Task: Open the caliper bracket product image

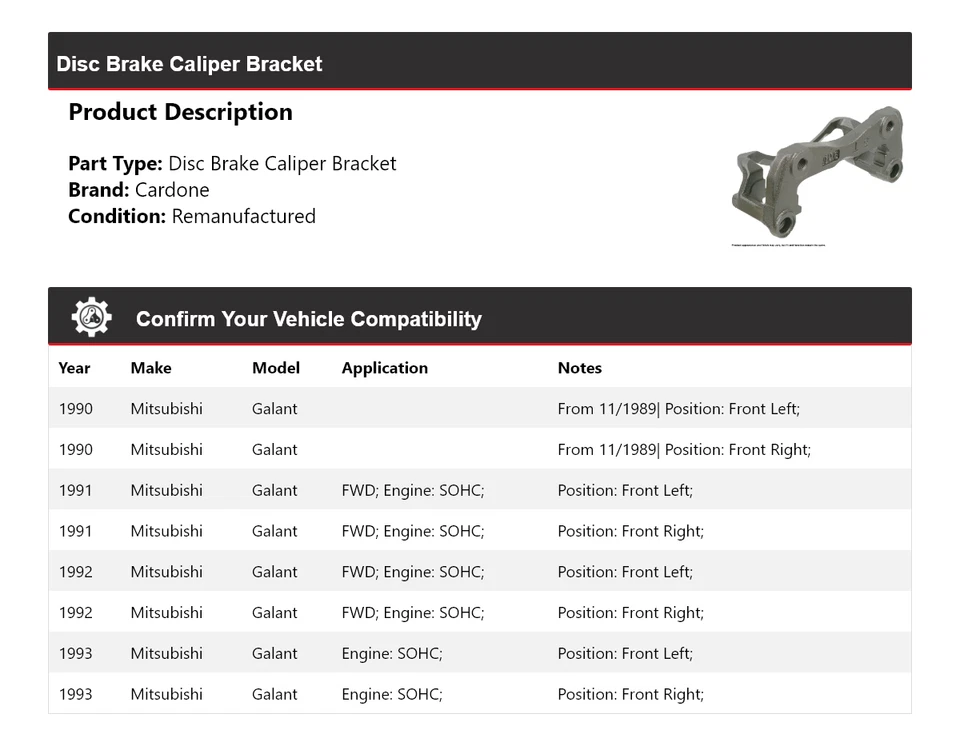Action: pos(817,170)
